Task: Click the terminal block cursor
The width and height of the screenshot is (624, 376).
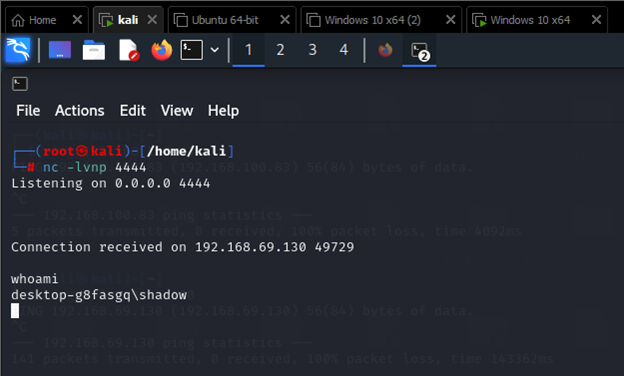Action: click(15, 311)
